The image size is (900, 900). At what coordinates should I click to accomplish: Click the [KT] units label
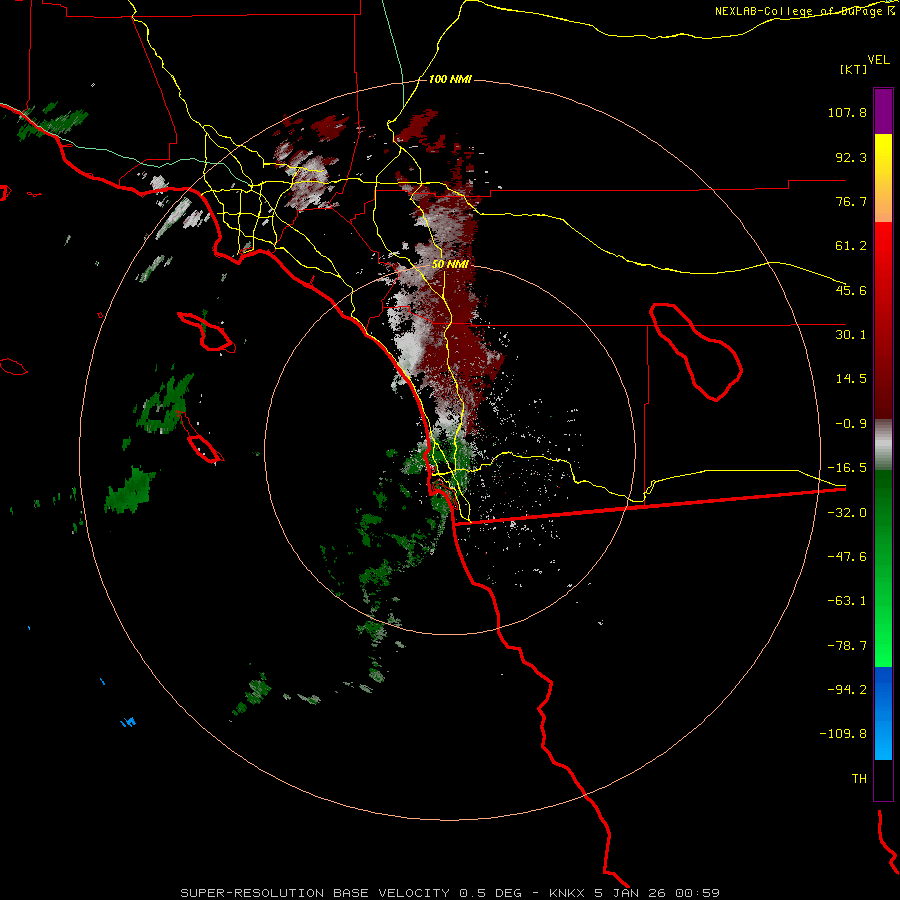[x=853, y=69]
